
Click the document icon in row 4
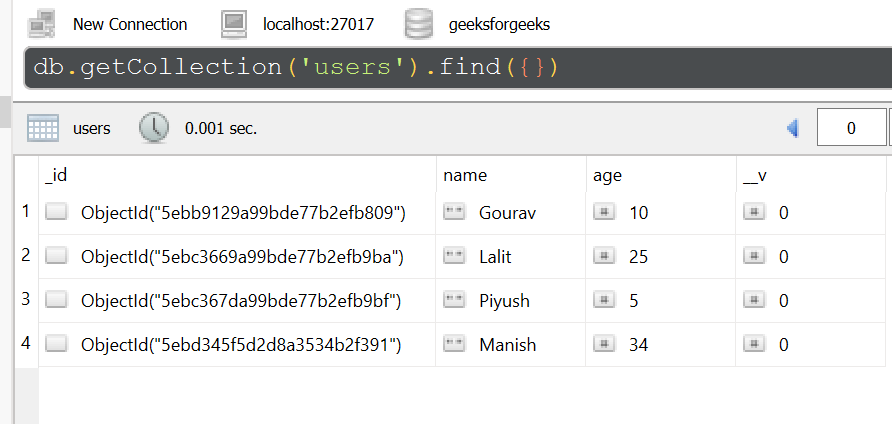(57, 344)
